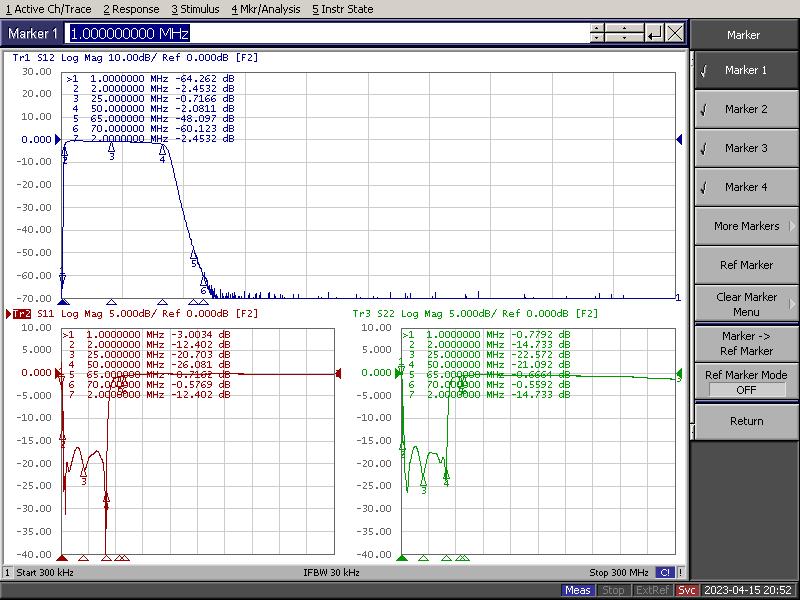Click the ExtRef status indicator
Viewport: 800px width, 600px height.
pos(650,590)
